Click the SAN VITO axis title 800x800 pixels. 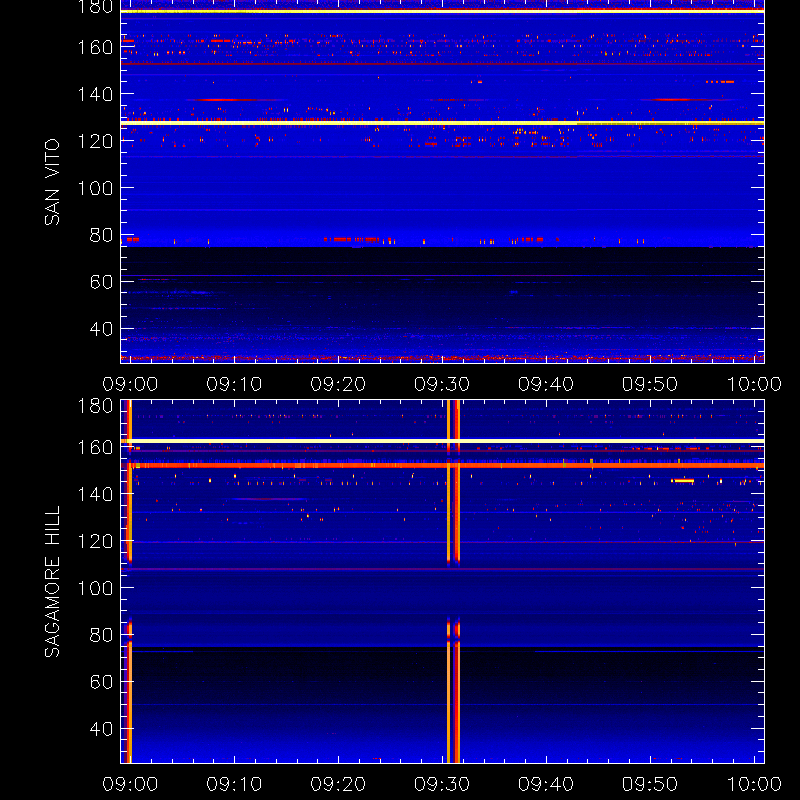(x=52, y=182)
